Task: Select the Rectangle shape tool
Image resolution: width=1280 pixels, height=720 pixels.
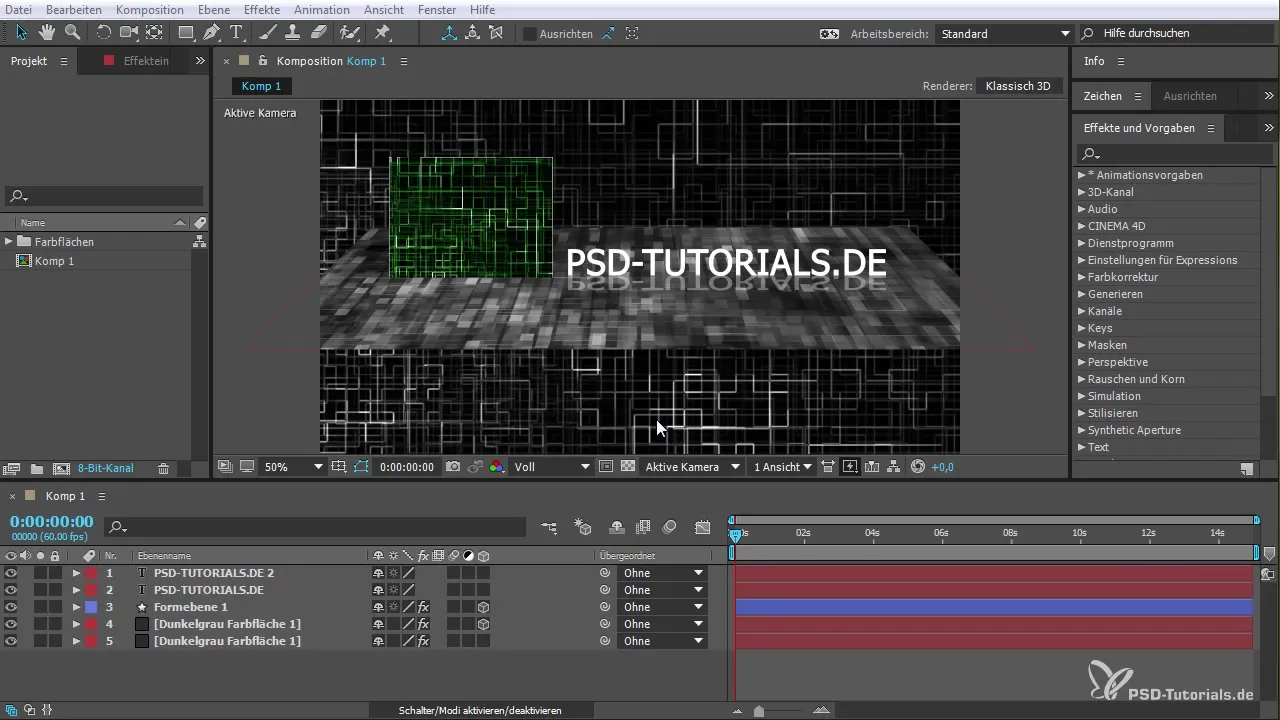Action: (186, 33)
